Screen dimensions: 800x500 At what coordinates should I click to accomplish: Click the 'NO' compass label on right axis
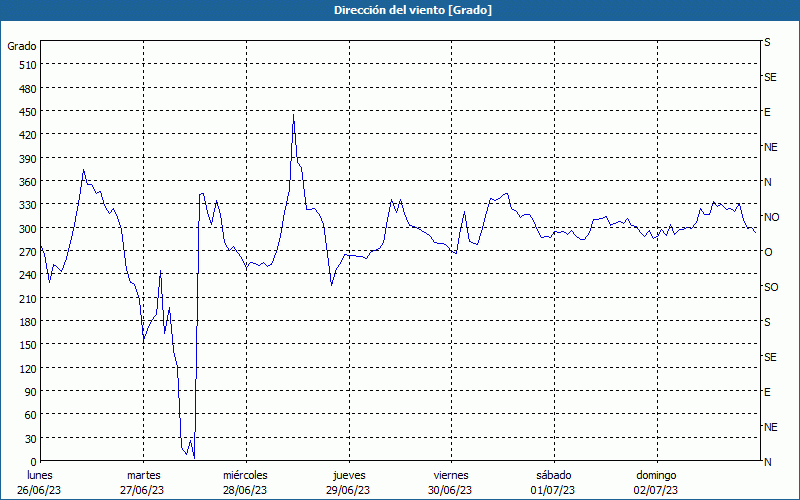pos(772,217)
